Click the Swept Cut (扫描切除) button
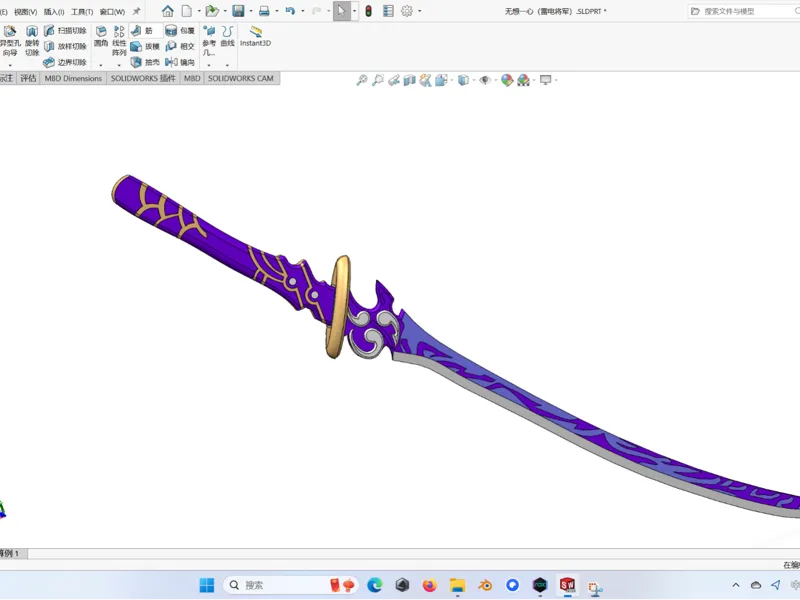The height and width of the screenshot is (600, 800). (65, 31)
